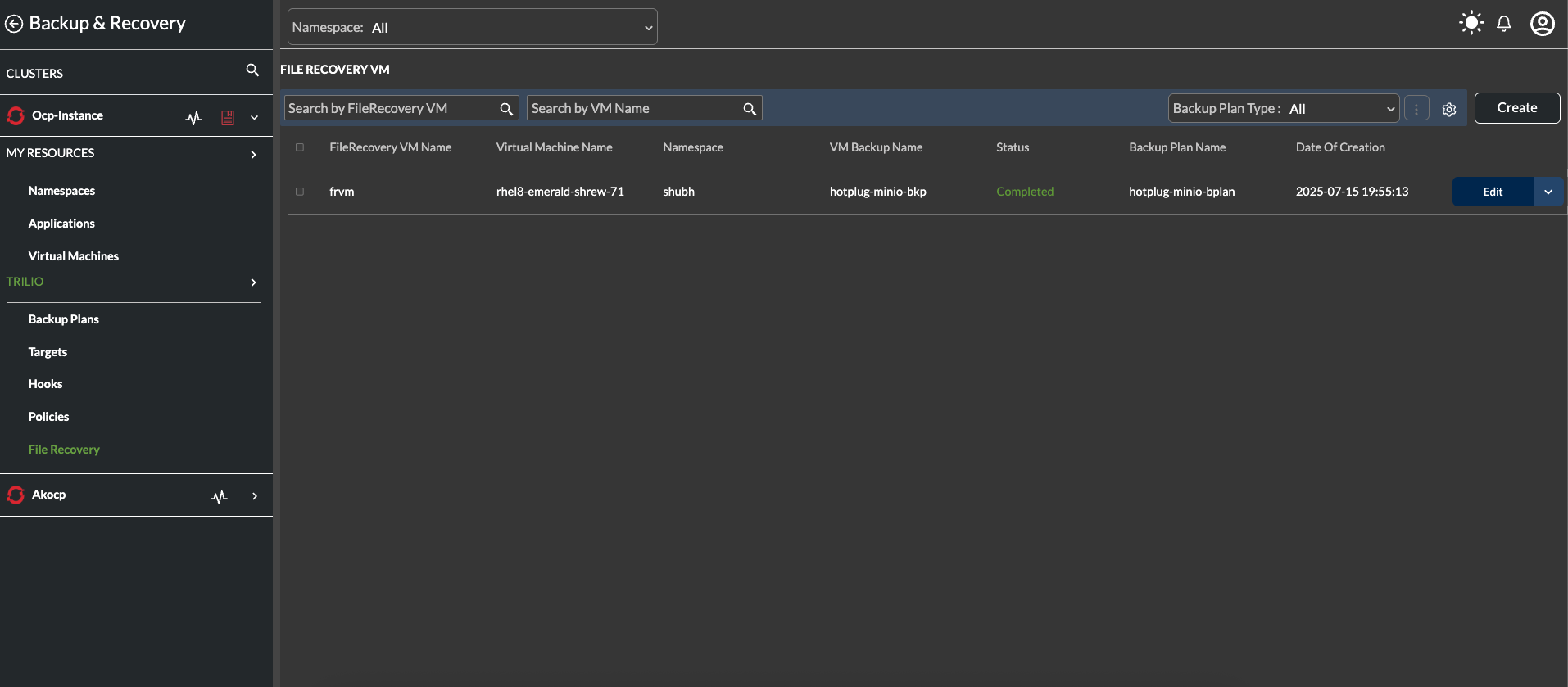Open the Namespace dropdown
Viewport: 1568px width, 687px height.
click(472, 27)
